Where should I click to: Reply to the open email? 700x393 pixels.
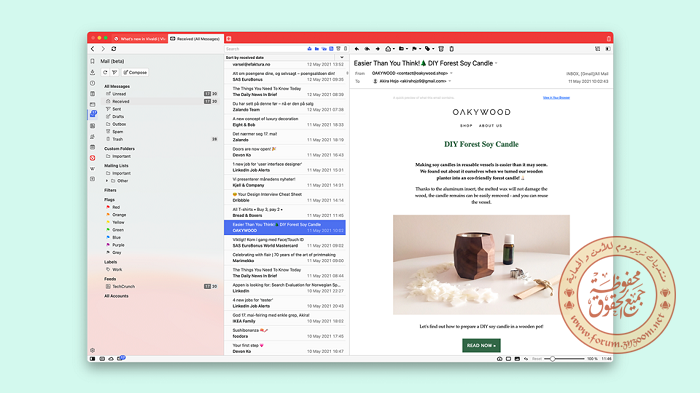point(357,49)
